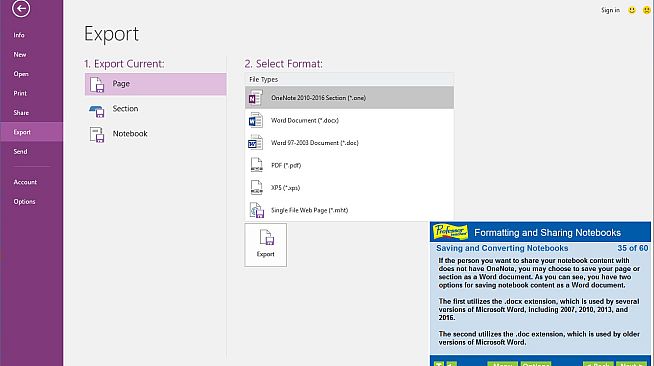Choose Page under Export Current

coord(156,84)
